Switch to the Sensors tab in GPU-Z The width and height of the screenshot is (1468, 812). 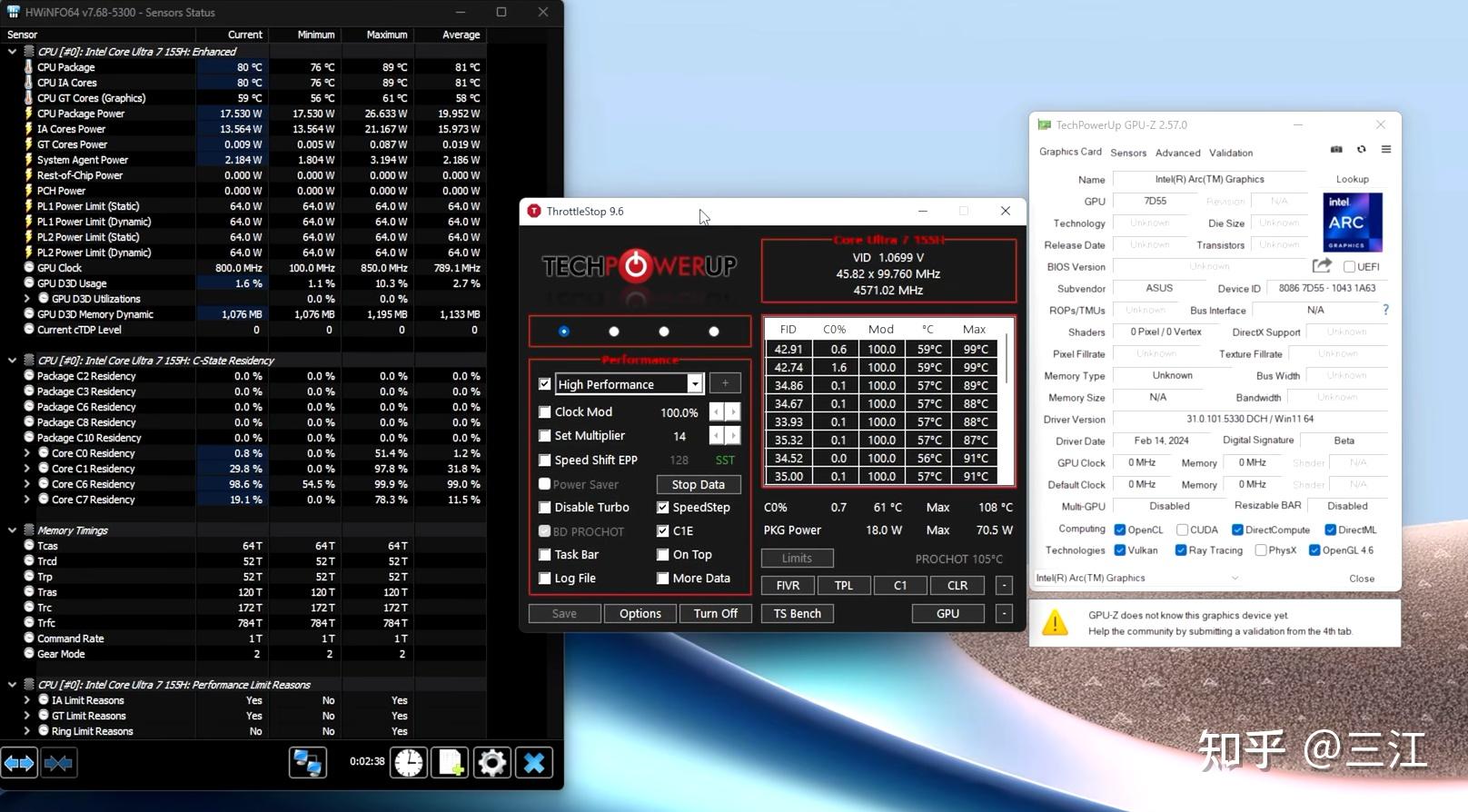pyautogui.click(x=1128, y=153)
